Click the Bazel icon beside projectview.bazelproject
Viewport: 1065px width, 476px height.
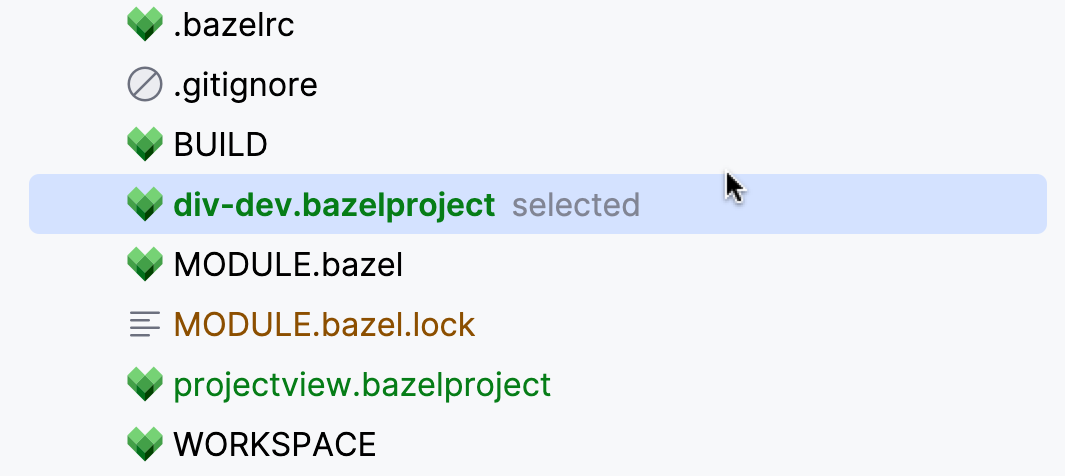tap(145, 384)
